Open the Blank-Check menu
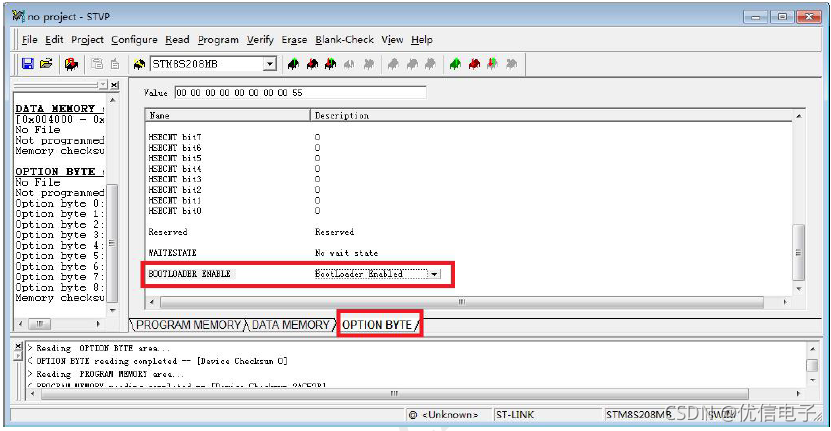Screen dimensions: 831x431 click(344, 40)
